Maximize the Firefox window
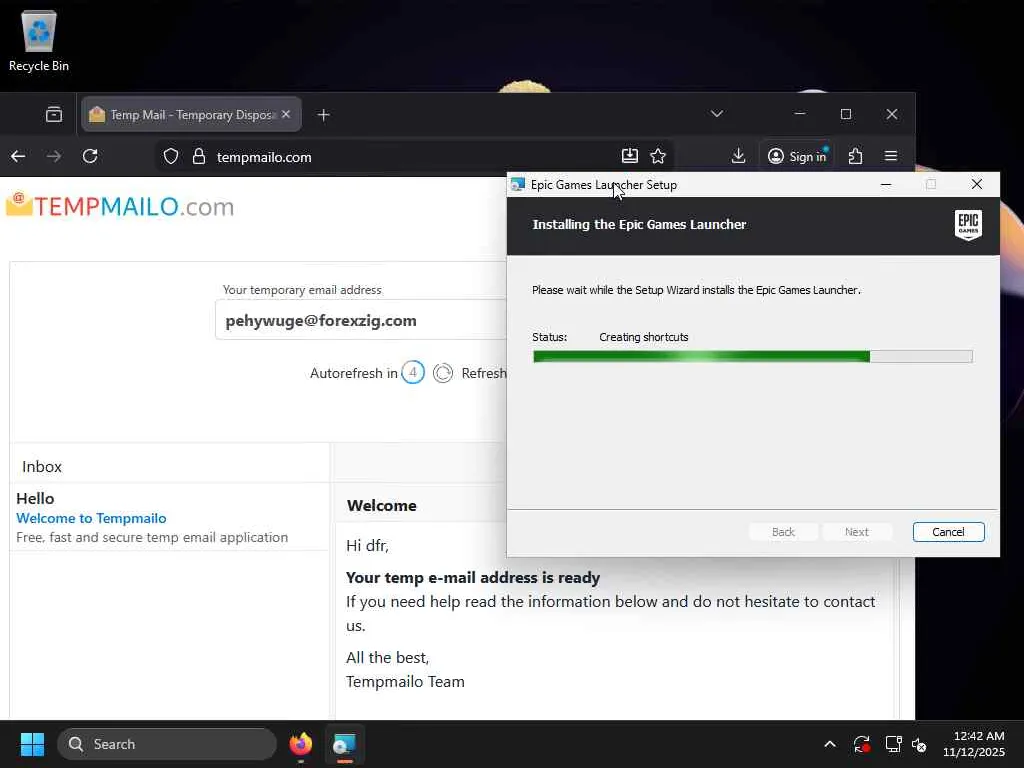Image resolution: width=1024 pixels, height=768 pixels. pos(846,114)
